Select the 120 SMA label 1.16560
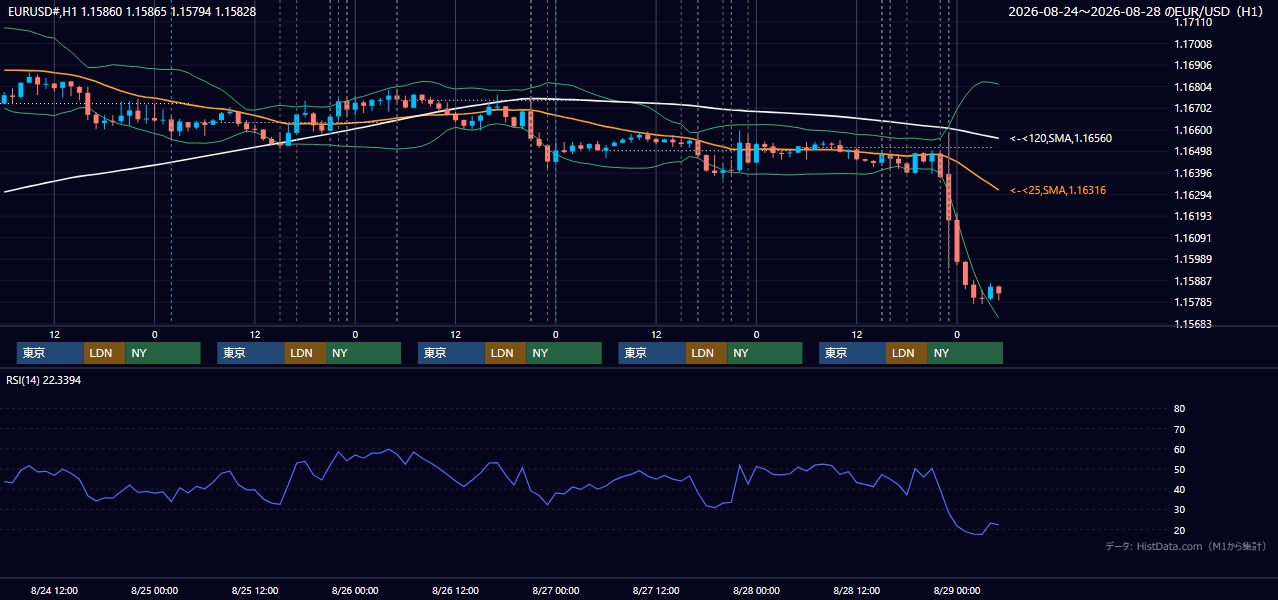The height and width of the screenshot is (600, 1278). tap(1061, 138)
